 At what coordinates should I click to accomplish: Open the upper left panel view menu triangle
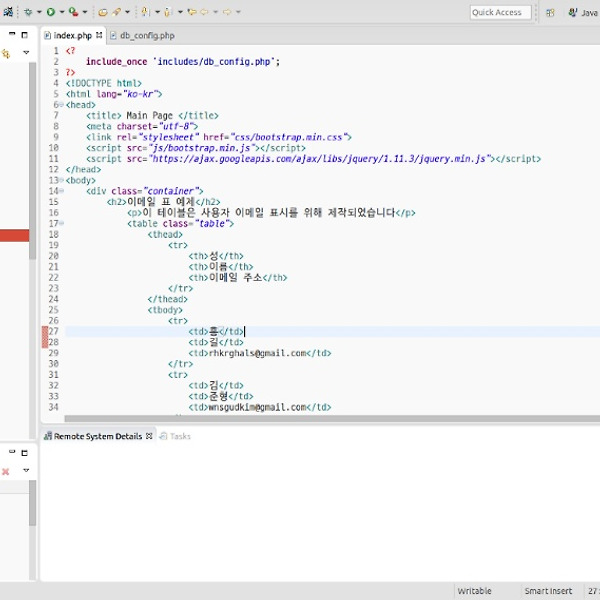coord(26,52)
